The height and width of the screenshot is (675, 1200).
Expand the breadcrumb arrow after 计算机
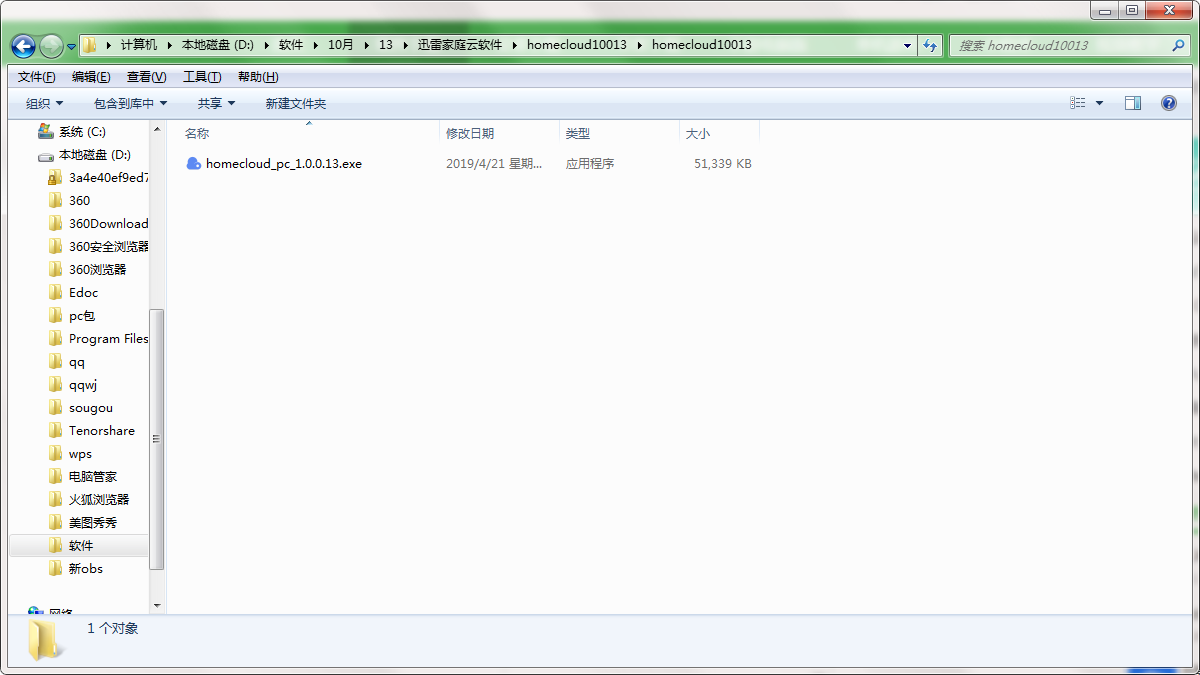pyautogui.click(x=169, y=45)
